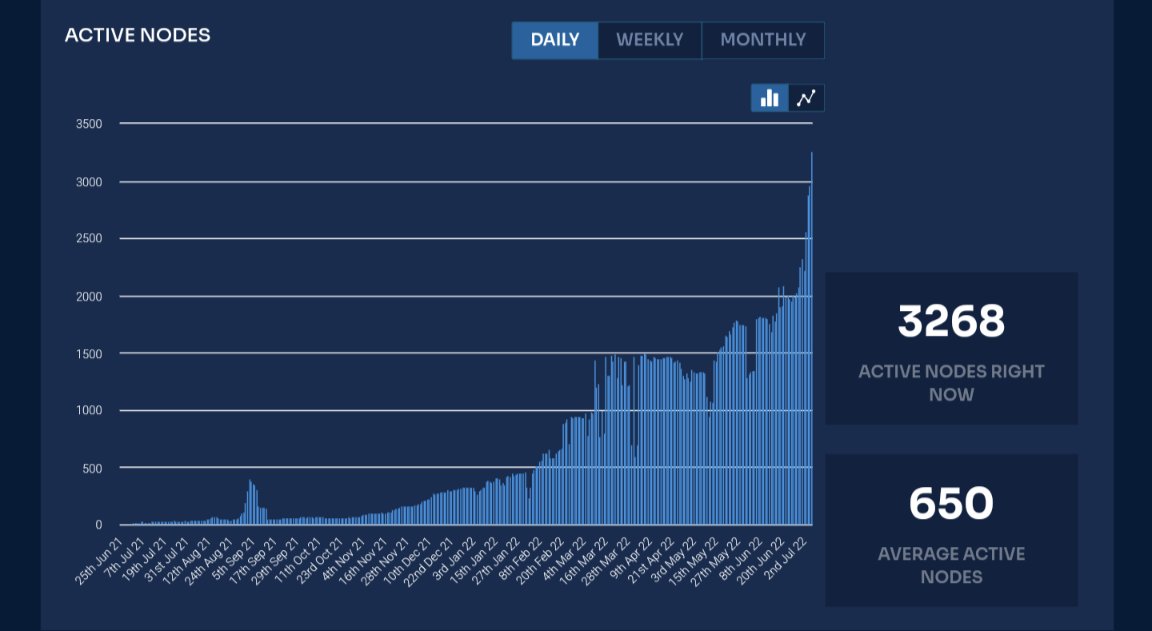Click the 650 average active nodes panel
The height and width of the screenshot is (631, 1152).
[x=950, y=530]
